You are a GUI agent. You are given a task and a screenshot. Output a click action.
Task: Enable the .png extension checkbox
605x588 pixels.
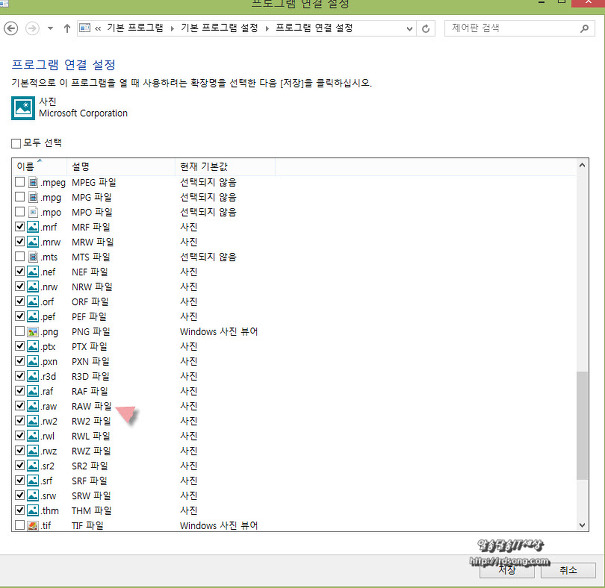20,331
